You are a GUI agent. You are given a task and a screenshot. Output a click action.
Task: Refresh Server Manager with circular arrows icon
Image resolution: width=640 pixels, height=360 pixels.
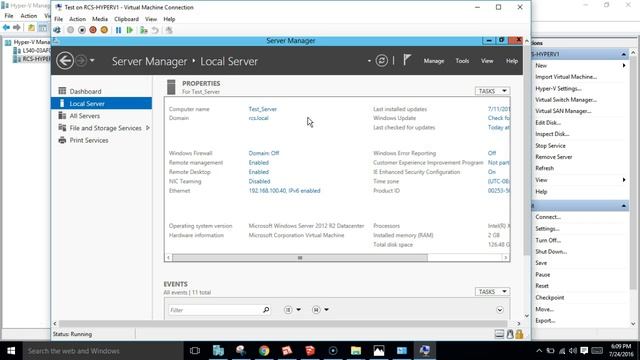[382, 61]
